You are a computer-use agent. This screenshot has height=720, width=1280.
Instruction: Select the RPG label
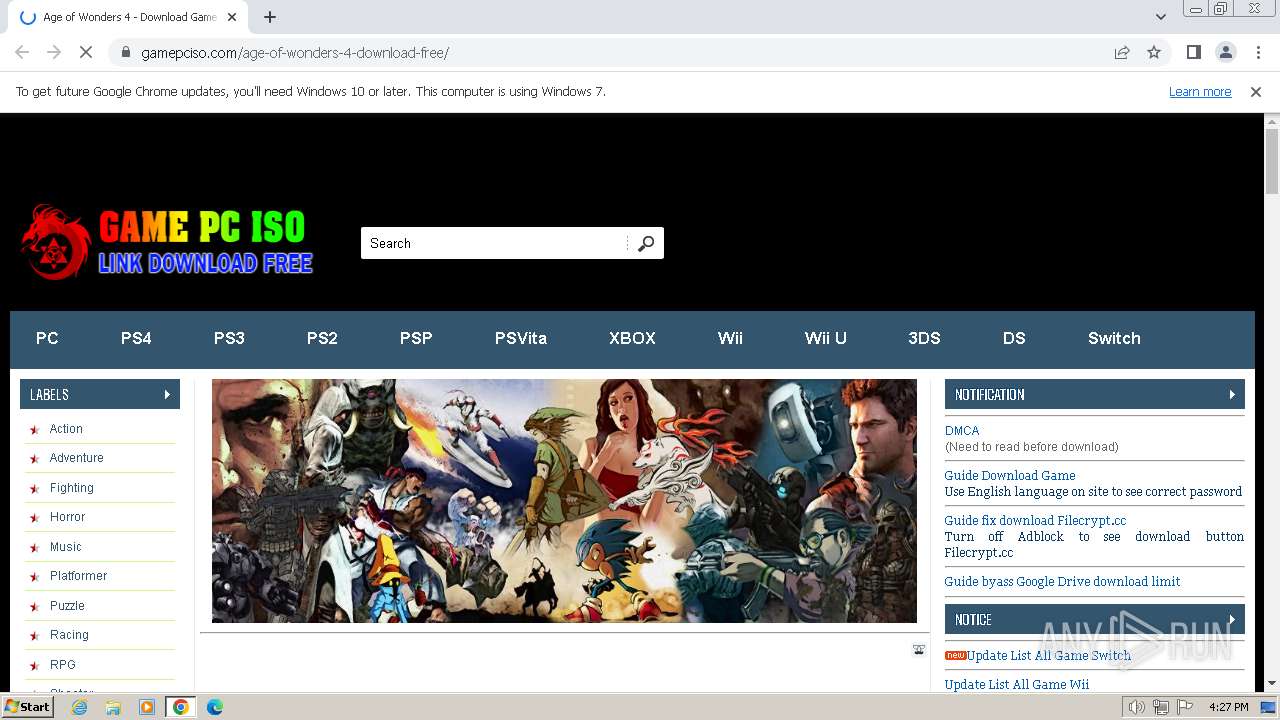tap(63, 665)
